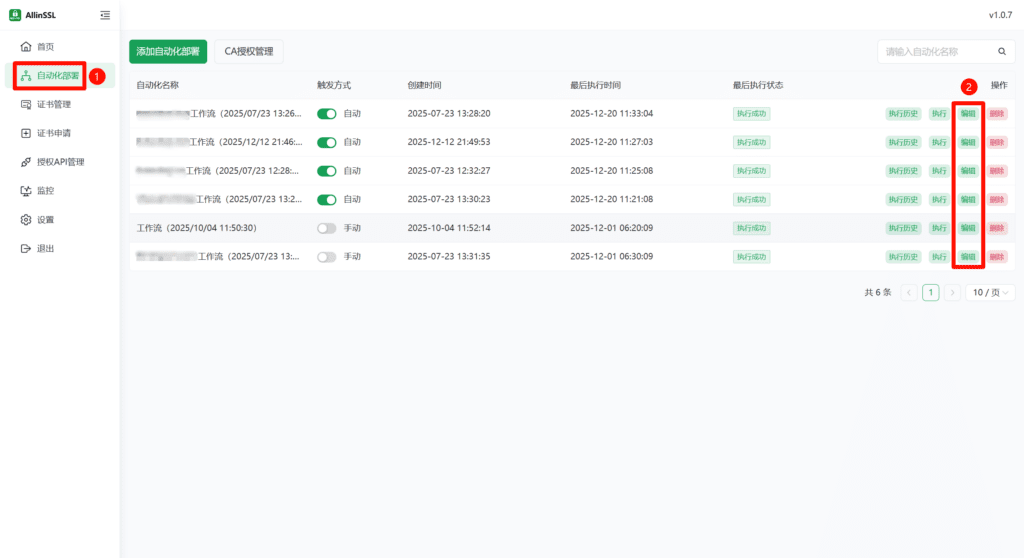Select 退出 in the sidebar menu

[45, 248]
